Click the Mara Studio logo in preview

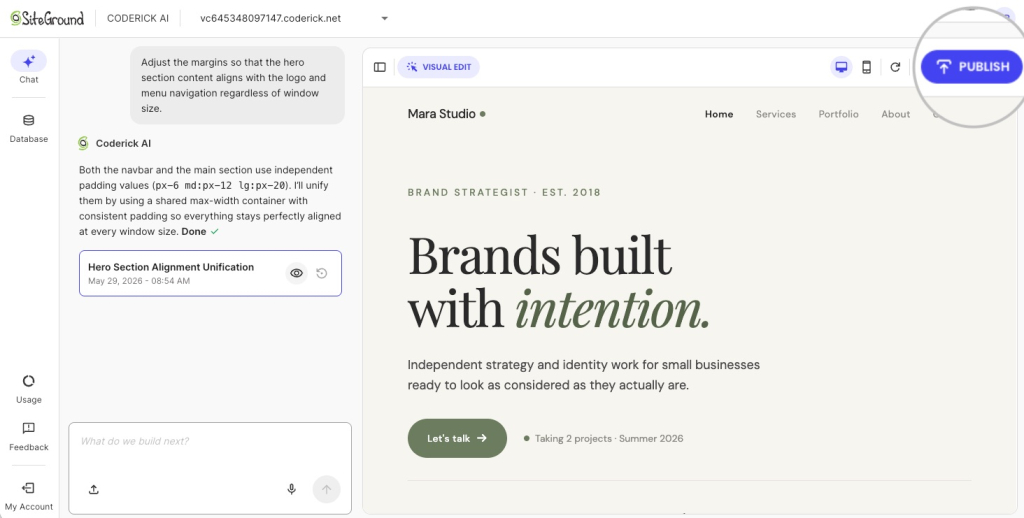(447, 114)
